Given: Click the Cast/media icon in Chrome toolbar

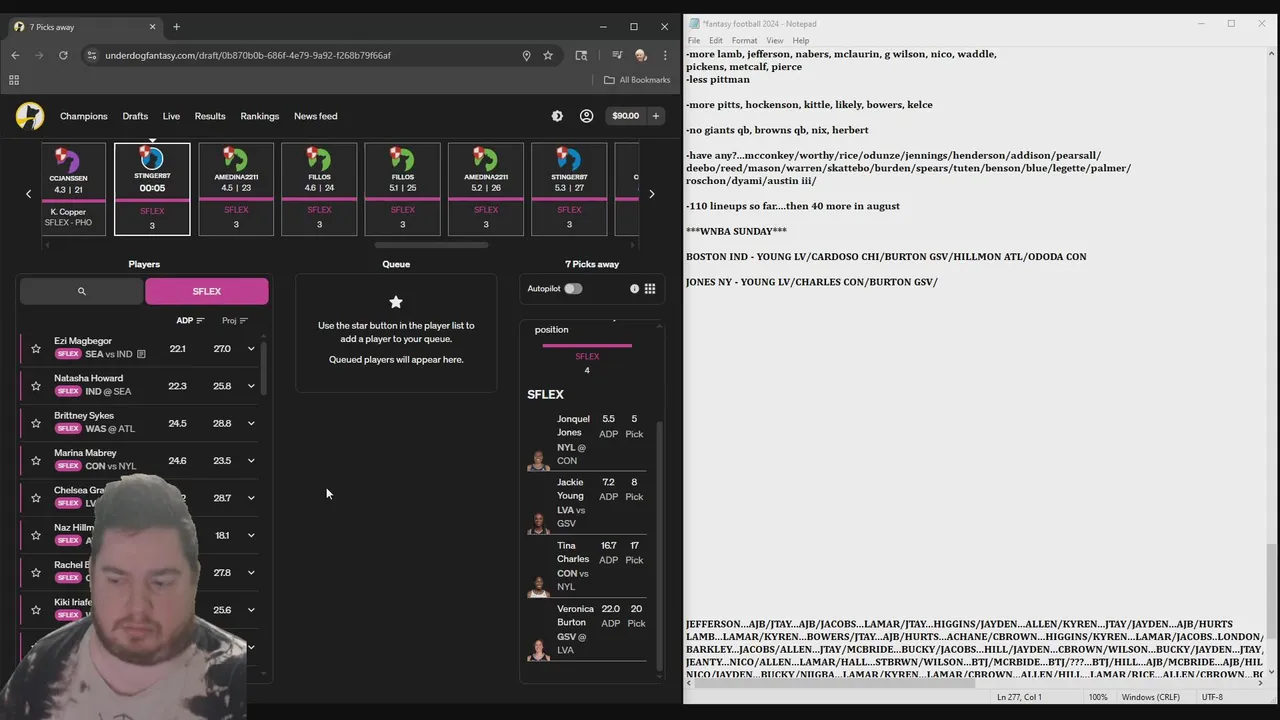Looking at the screenshot, I should coord(617,55).
